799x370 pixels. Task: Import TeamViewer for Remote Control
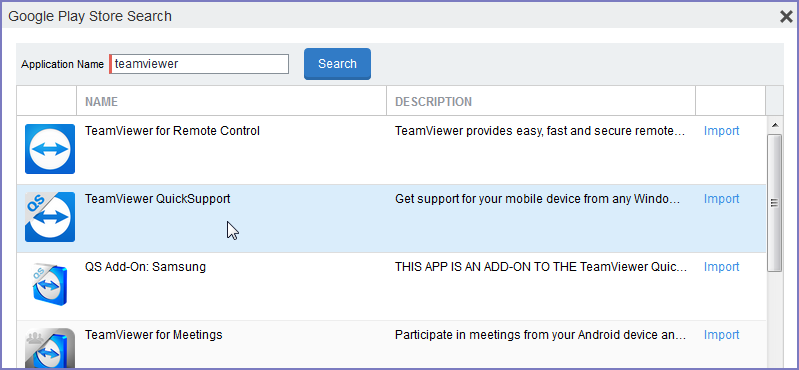coord(721,131)
